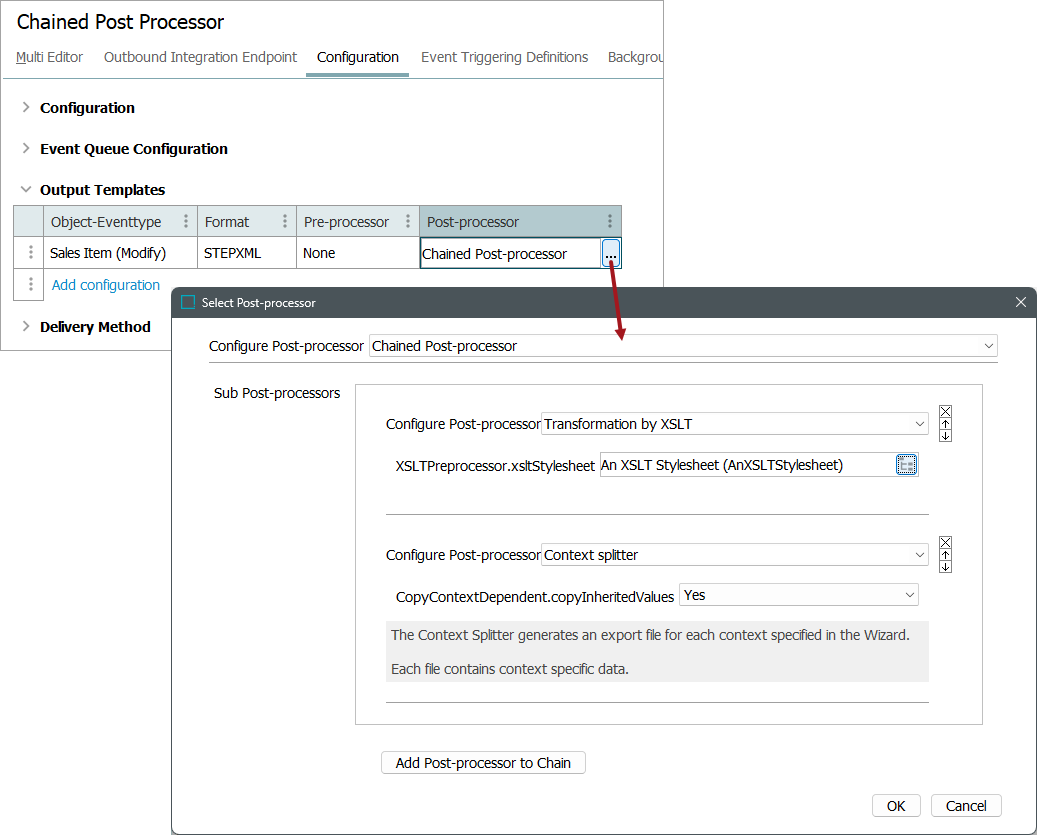Switch to the Event Triggering Definitions tab

(504, 57)
